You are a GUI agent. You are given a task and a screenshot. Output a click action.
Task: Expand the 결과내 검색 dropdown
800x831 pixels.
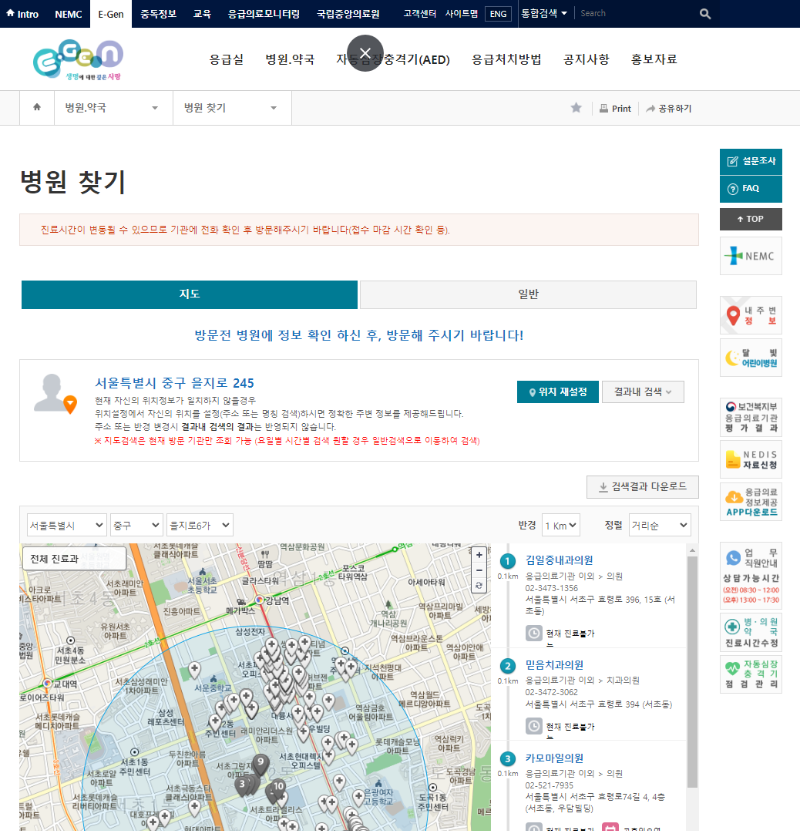pos(643,392)
